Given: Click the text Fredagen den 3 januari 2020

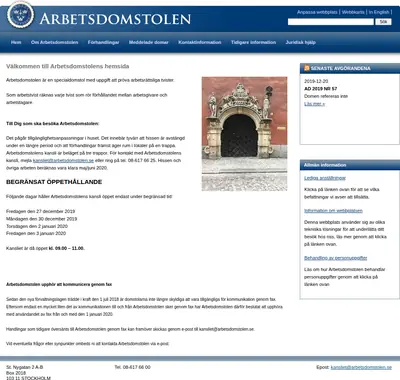Looking at the screenshot, I should click(36, 233).
